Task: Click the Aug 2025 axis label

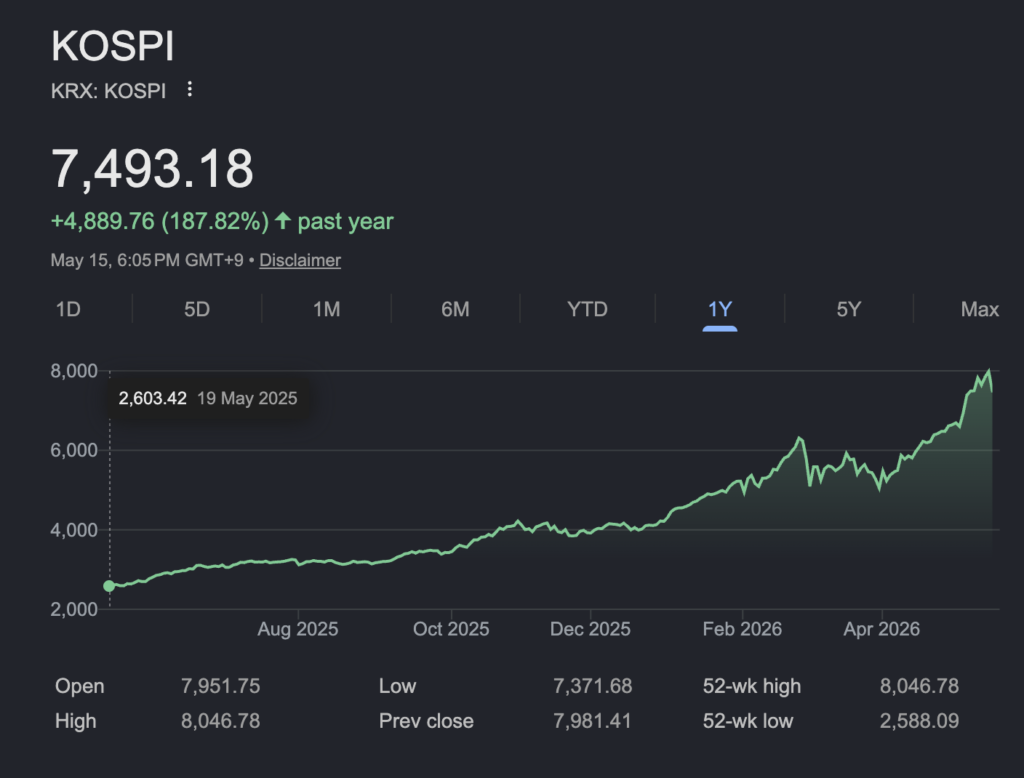Action: (x=298, y=629)
